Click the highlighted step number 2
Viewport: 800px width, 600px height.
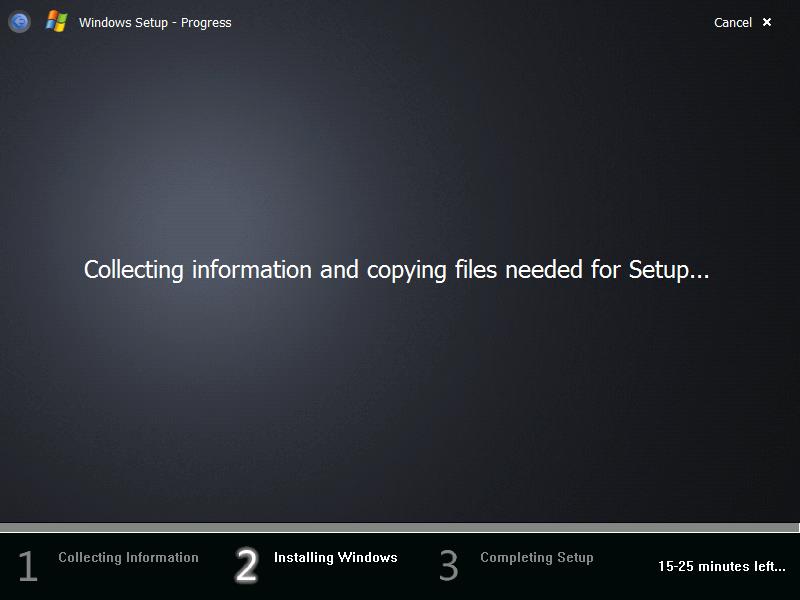[x=246, y=565]
